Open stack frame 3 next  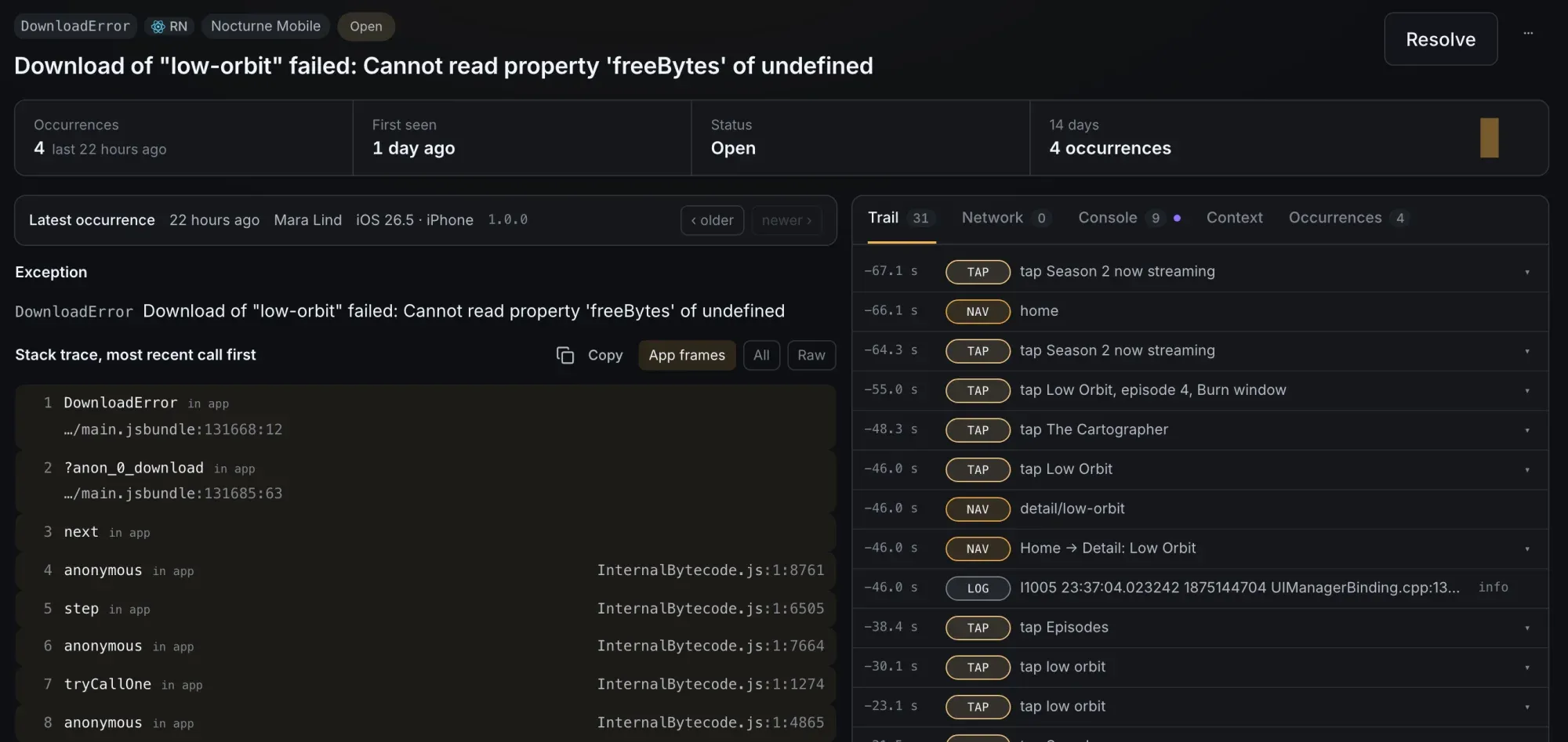pos(425,532)
